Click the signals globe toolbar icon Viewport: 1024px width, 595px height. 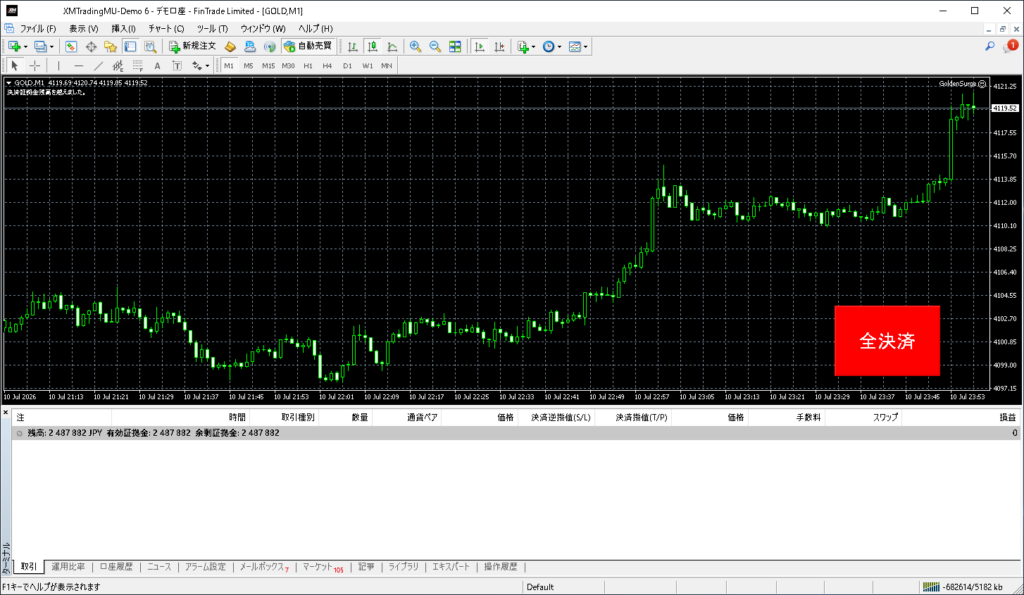point(270,46)
